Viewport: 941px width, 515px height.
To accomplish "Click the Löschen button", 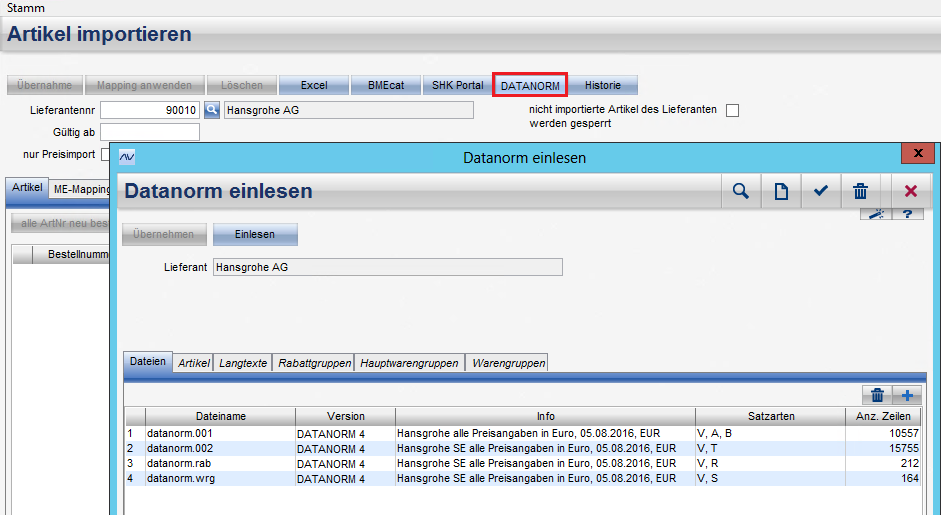I will click(242, 85).
